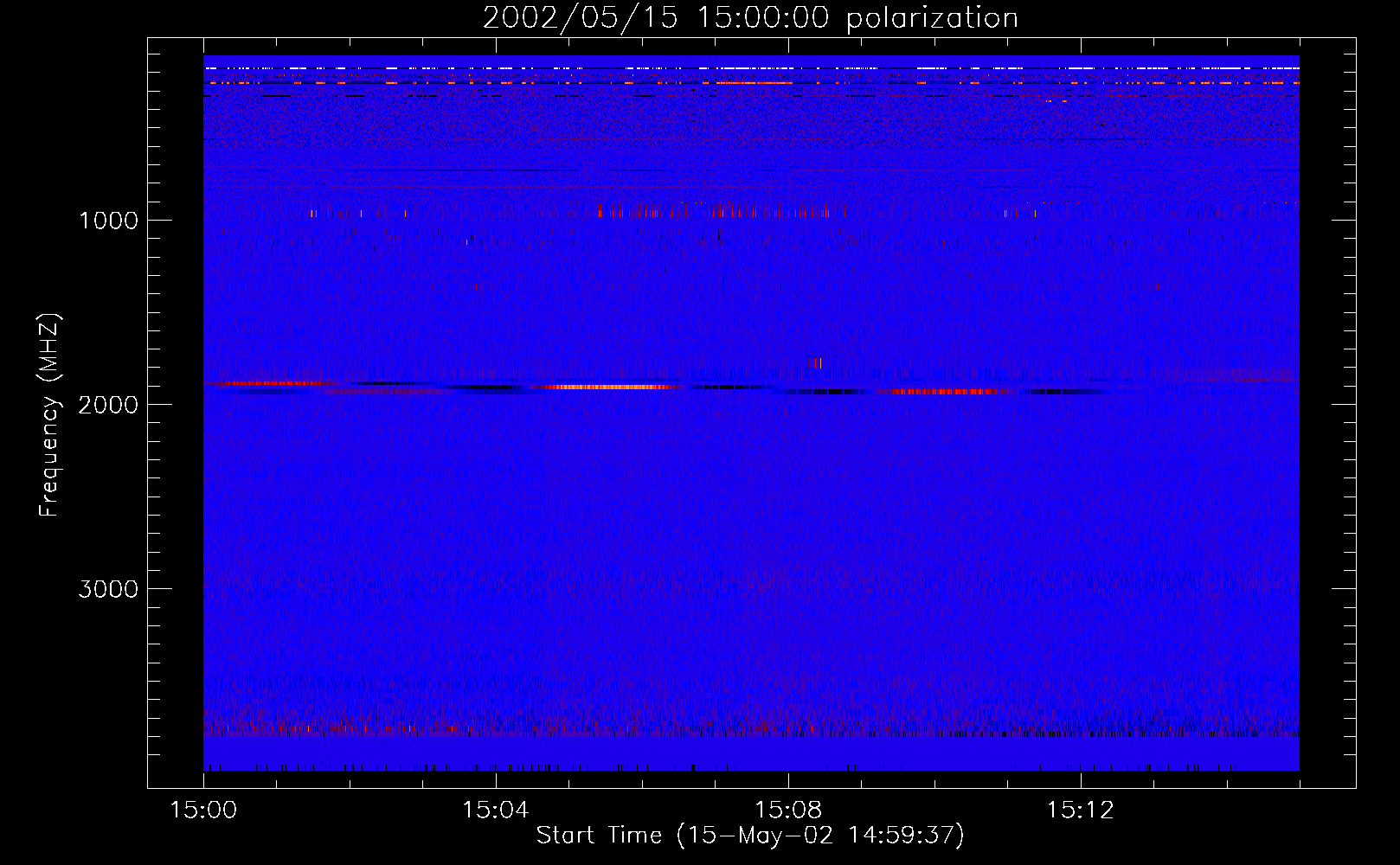Viewport: 1400px width, 865px height.
Task: Select the 'Frequency (MHZ)' axis label
Action: point(49,414)
